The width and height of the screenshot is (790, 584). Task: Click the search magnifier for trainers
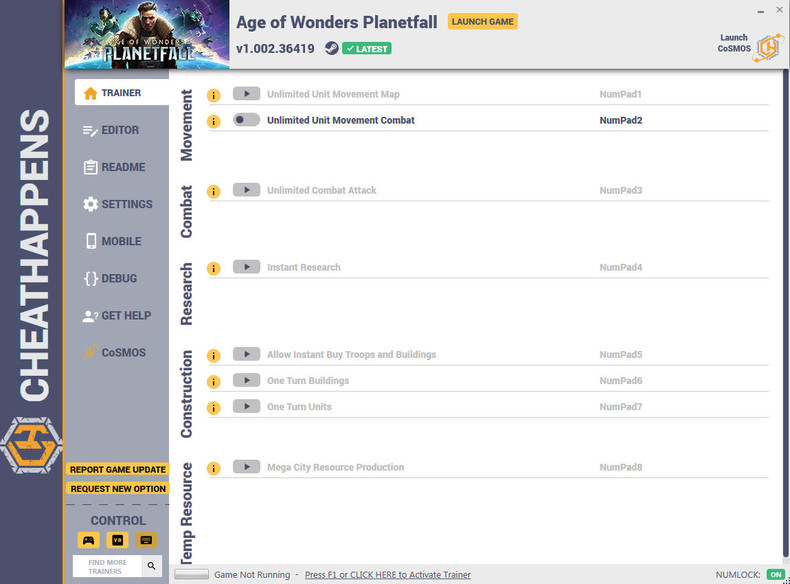pos(151,566)
